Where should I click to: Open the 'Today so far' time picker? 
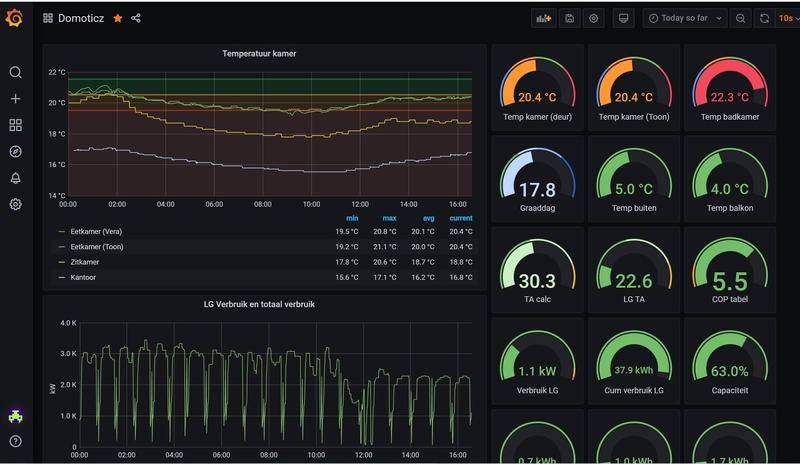[685, 18]
